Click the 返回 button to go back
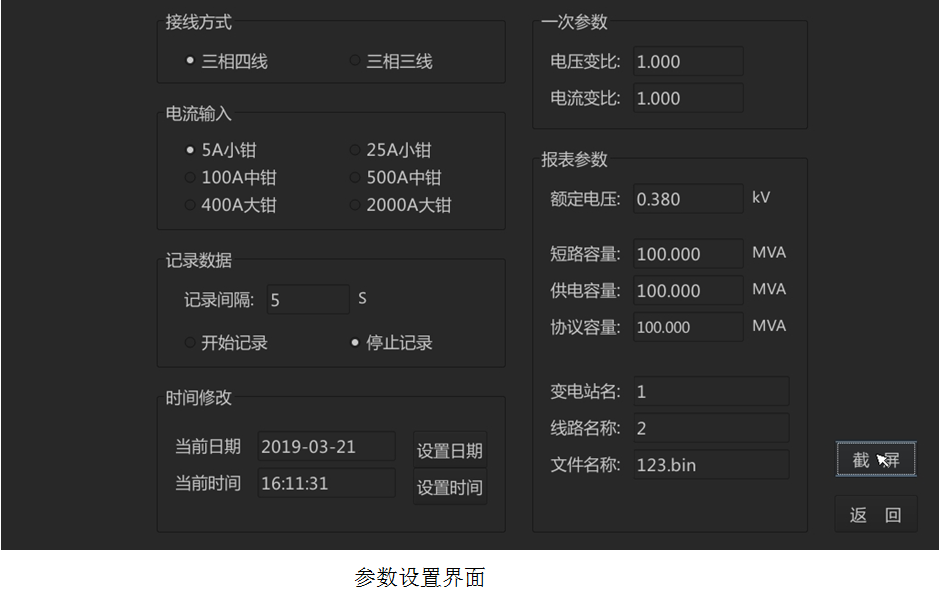 coord(875,515)
